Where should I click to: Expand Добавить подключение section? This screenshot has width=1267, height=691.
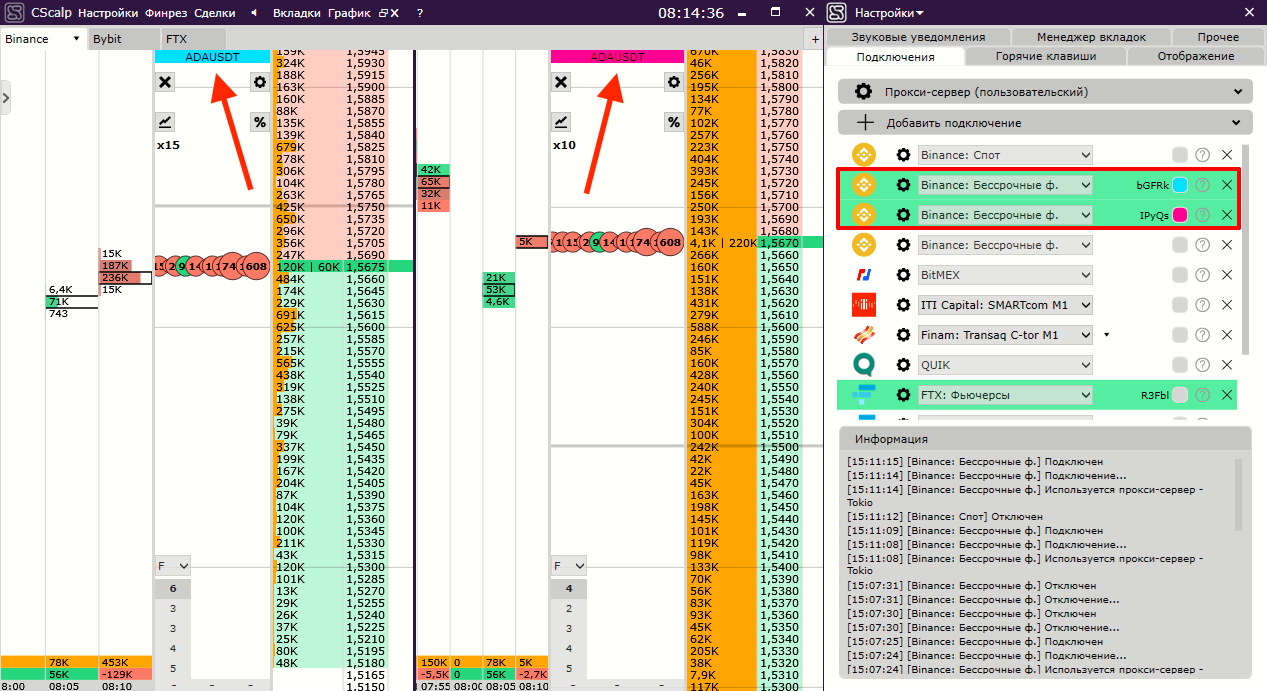(1045, 123)
